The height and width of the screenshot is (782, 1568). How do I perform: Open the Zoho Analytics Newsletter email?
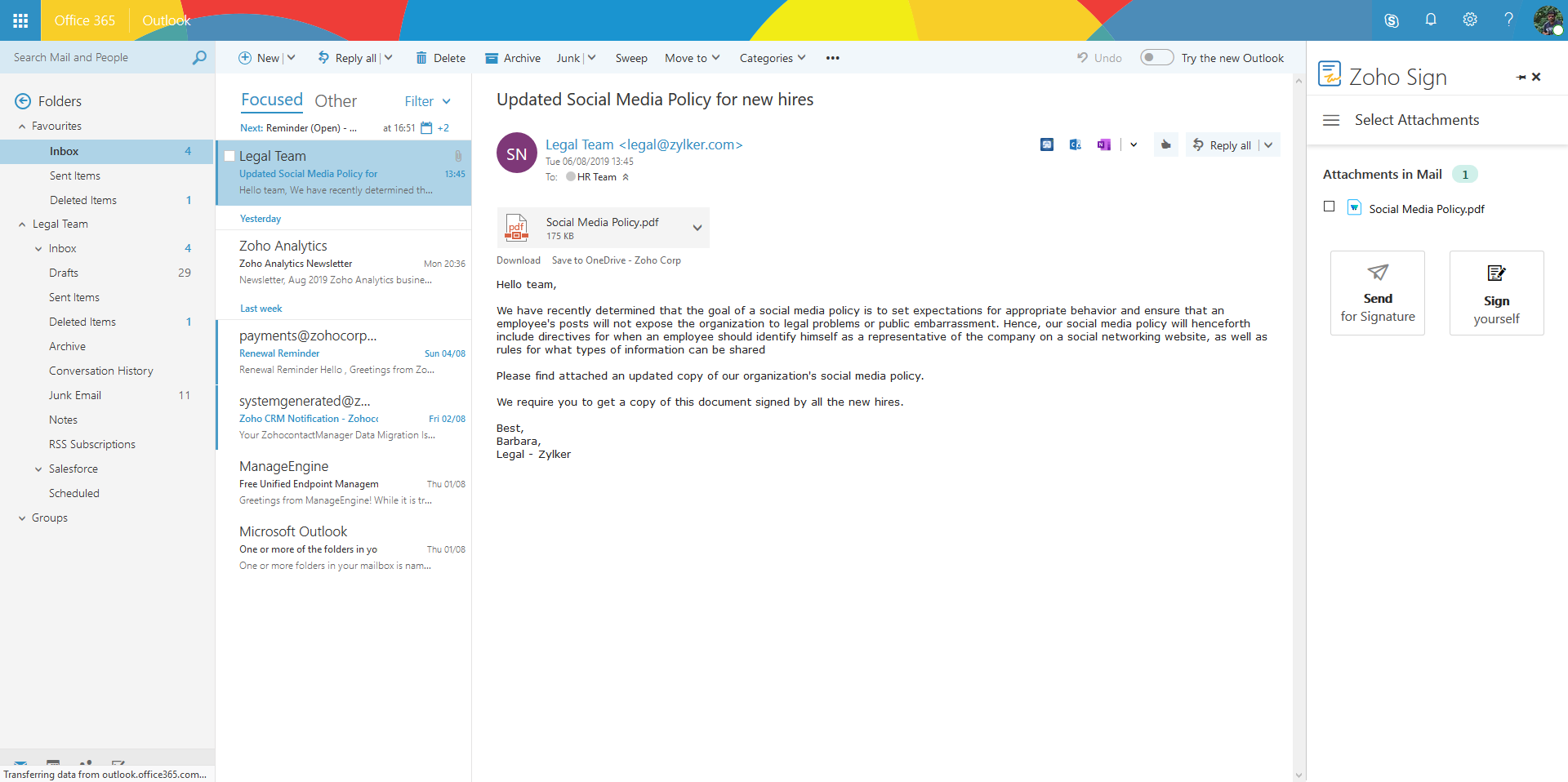tap(344, 263)
